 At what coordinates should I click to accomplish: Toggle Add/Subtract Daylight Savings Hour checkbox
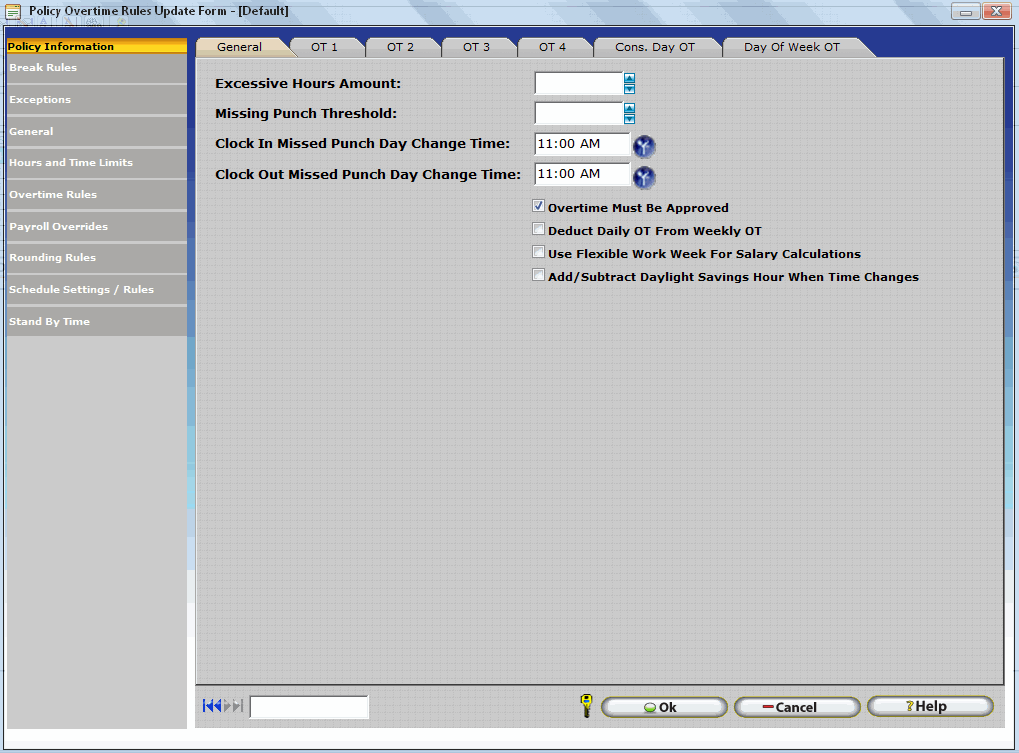click(538, 276)
